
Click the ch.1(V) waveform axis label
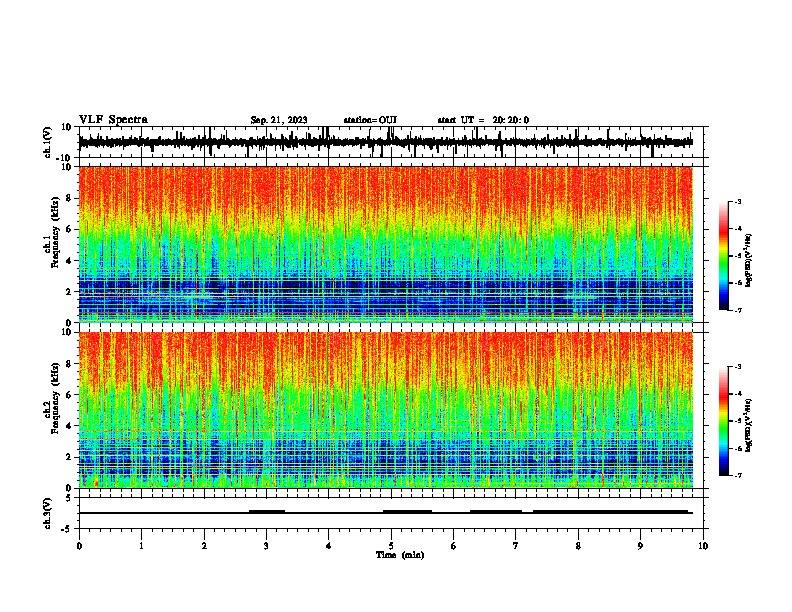pos(48,142)
